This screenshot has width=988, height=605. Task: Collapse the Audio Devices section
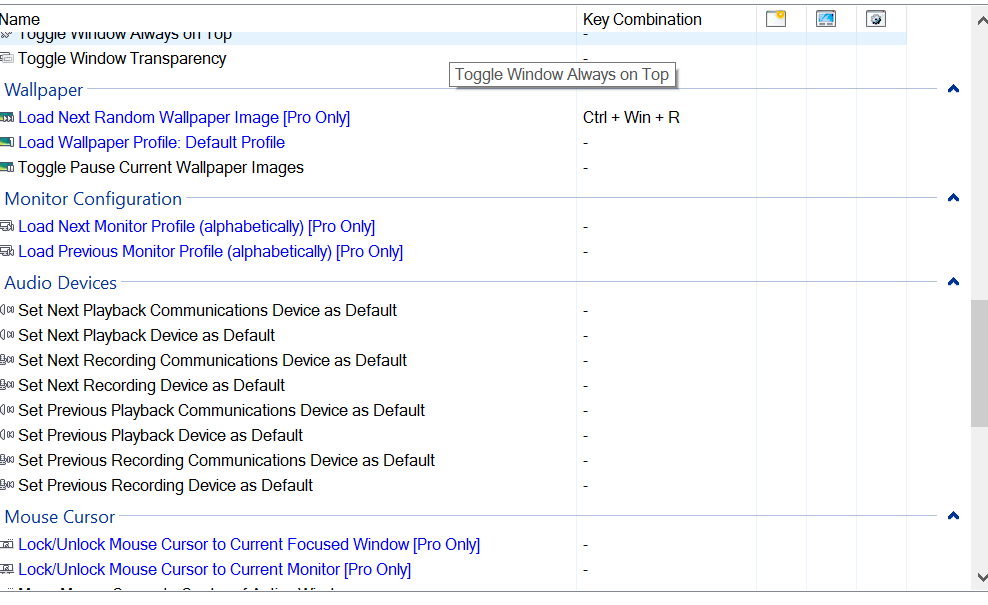click(x=953, y=281)
